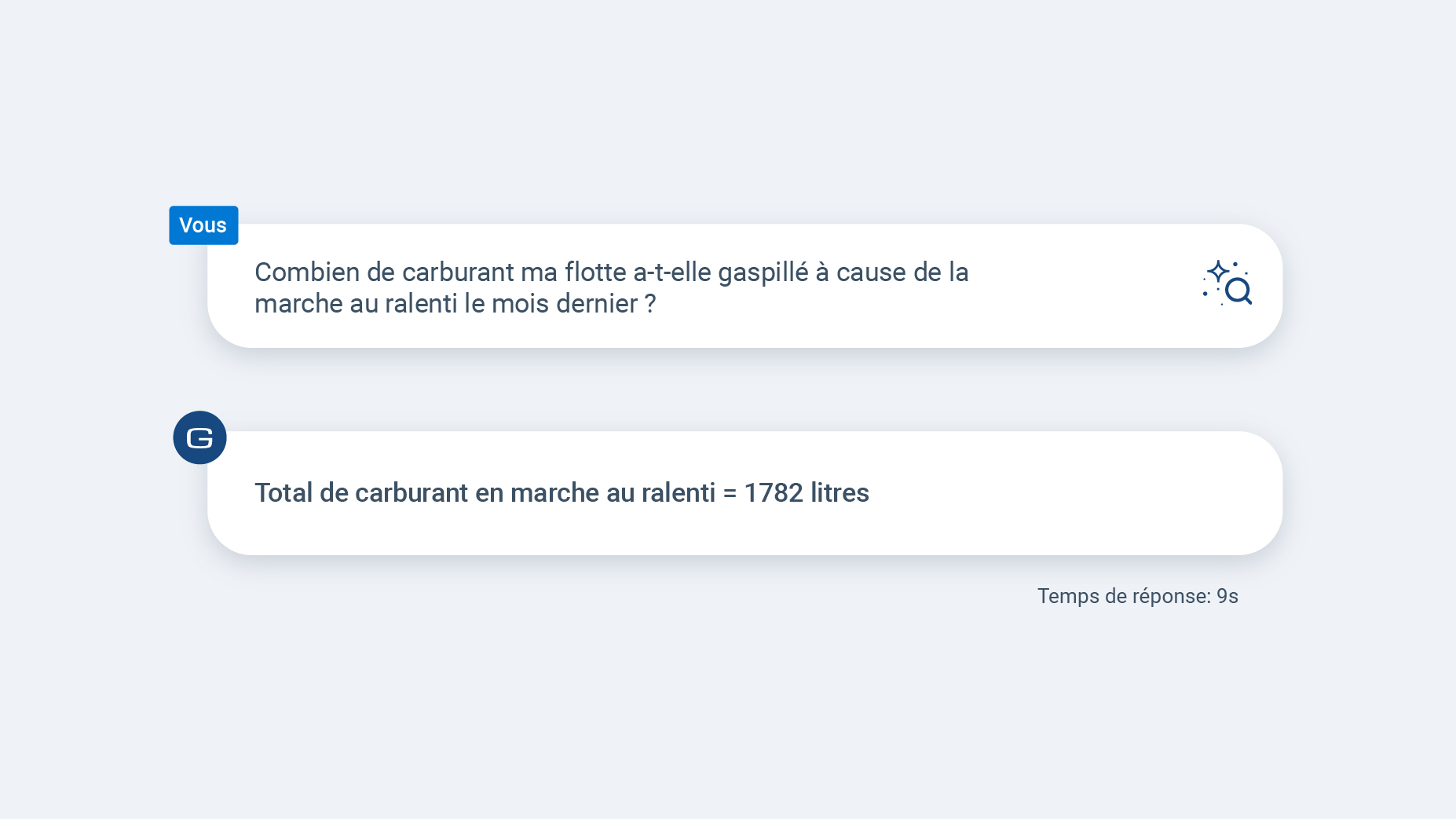The image size is (1456, 819).
Task: Click the '1782 litres' value
Action: click(x=806, y=493)
